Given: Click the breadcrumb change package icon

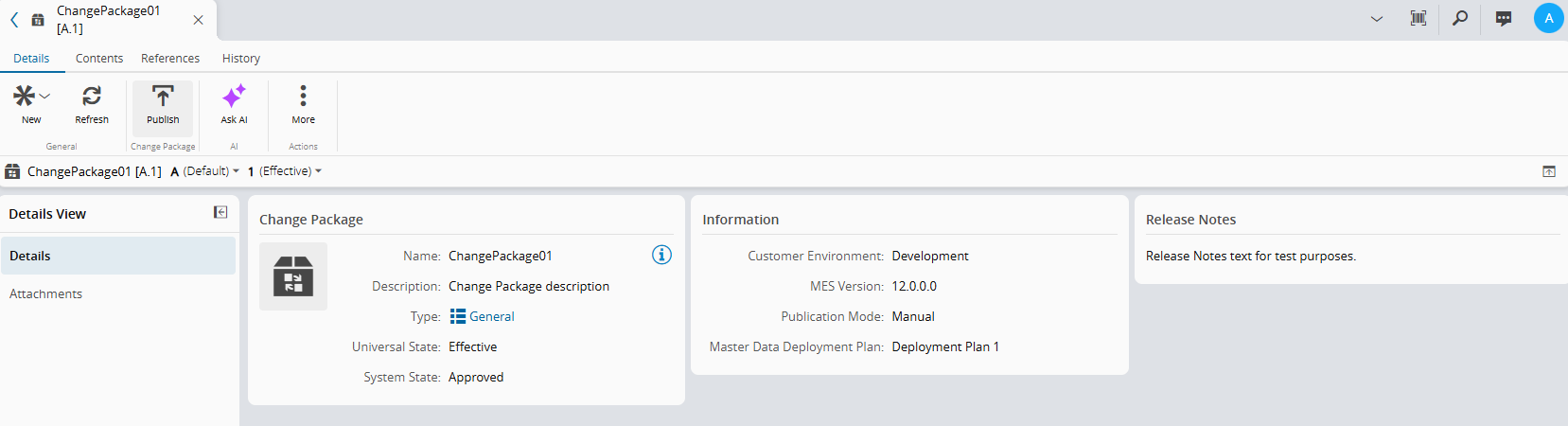Looking at the screenshot, I should pos(12,171).
